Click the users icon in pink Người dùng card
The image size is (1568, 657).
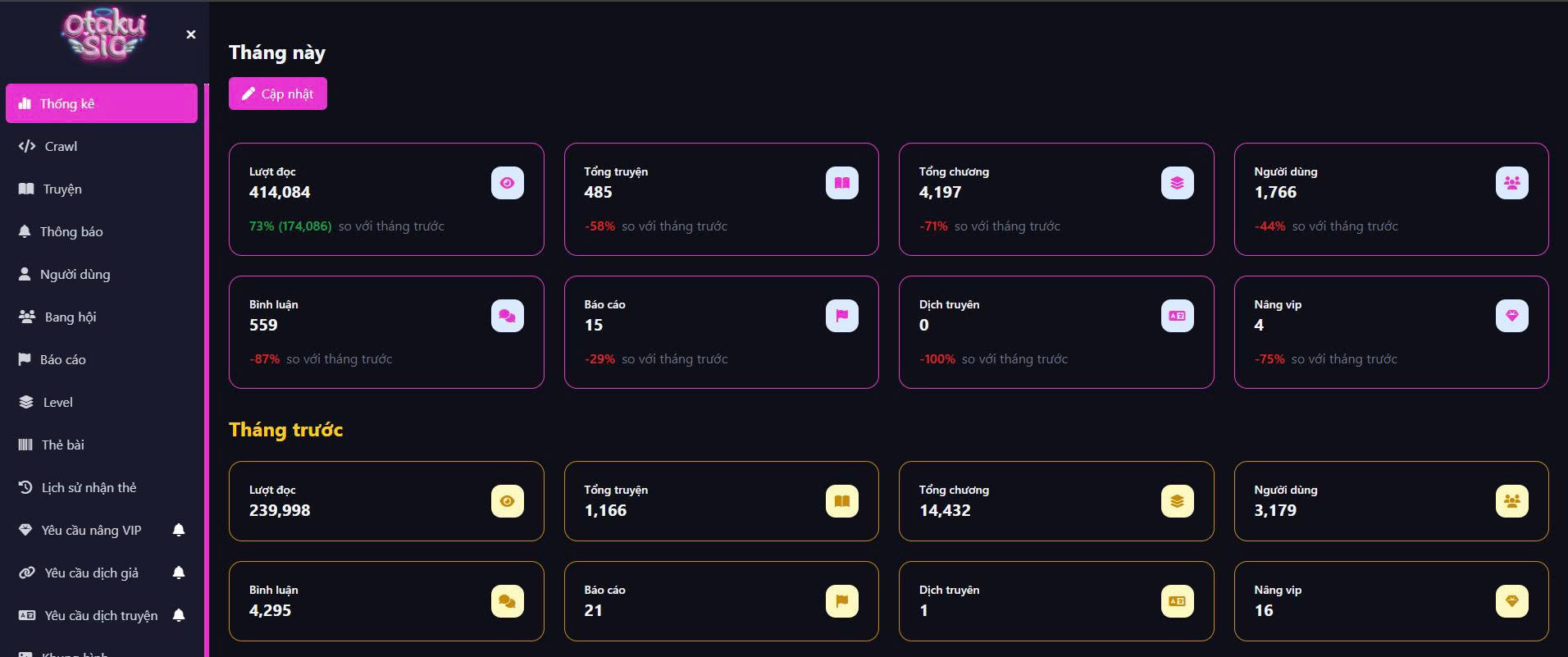coord(1511,183)
